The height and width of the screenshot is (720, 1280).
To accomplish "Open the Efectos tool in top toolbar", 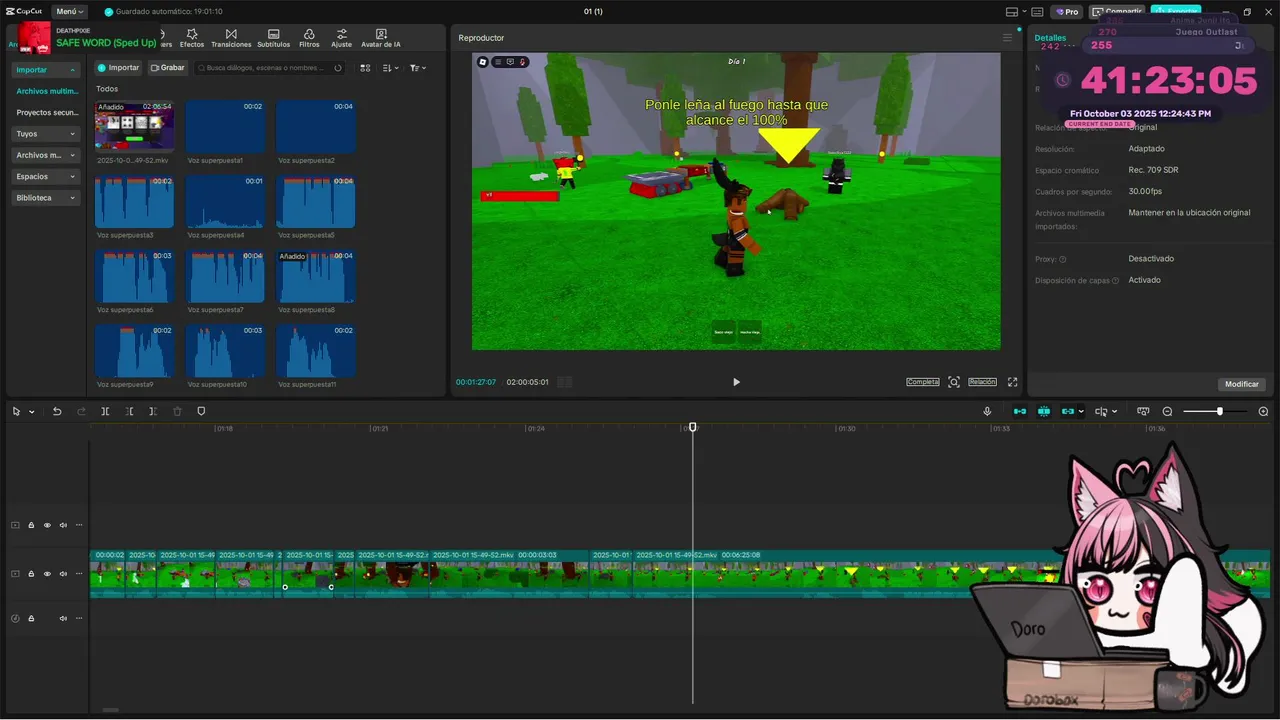I will click(191, 38).
